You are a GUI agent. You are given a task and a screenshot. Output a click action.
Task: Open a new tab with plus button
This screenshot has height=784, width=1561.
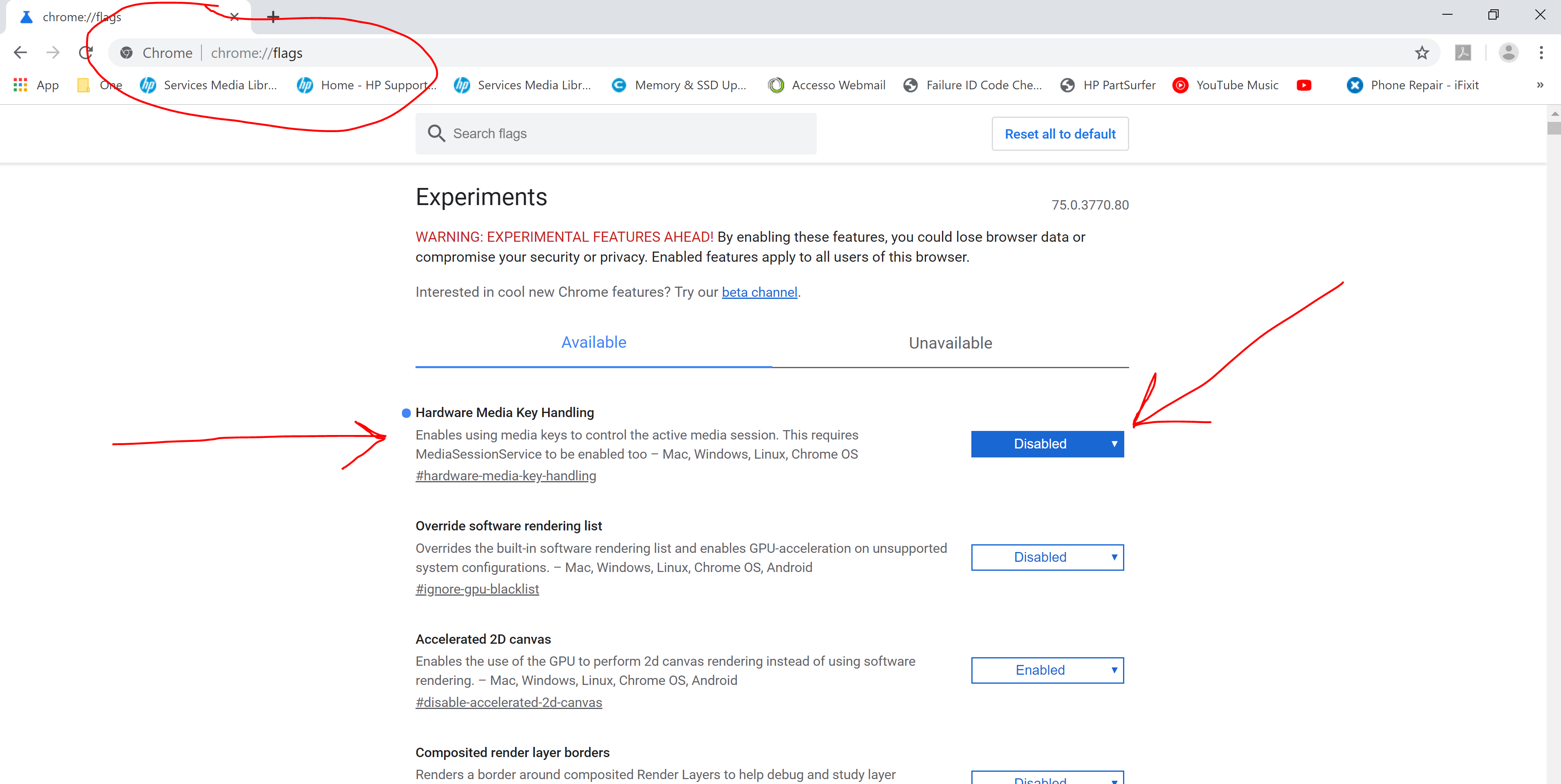273,17
